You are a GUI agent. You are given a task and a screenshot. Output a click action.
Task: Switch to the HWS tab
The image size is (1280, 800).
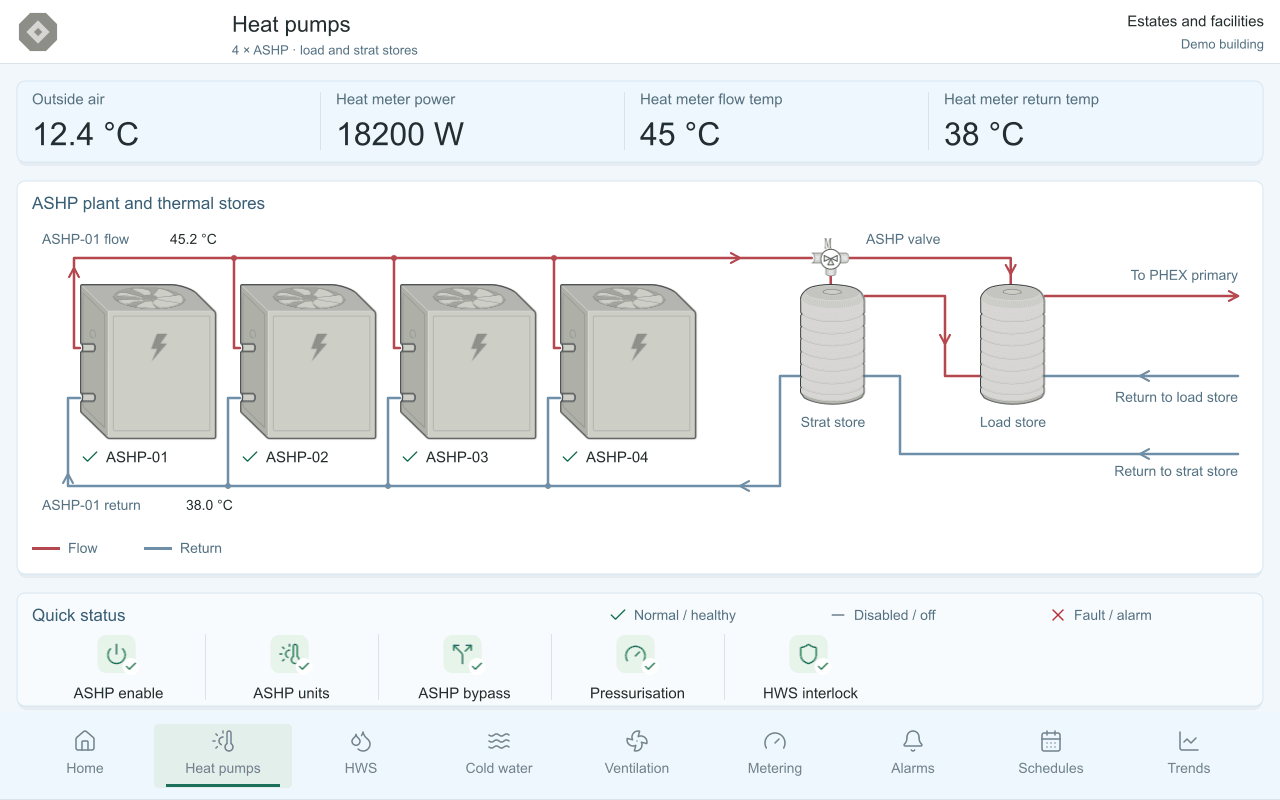coord(361,754)
